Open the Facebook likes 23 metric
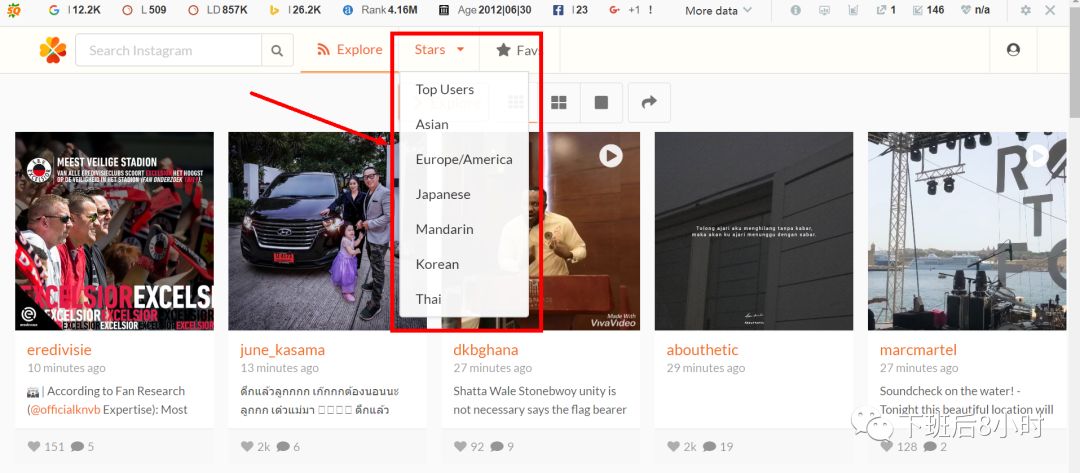1080x473 pixels. point(570,10)
